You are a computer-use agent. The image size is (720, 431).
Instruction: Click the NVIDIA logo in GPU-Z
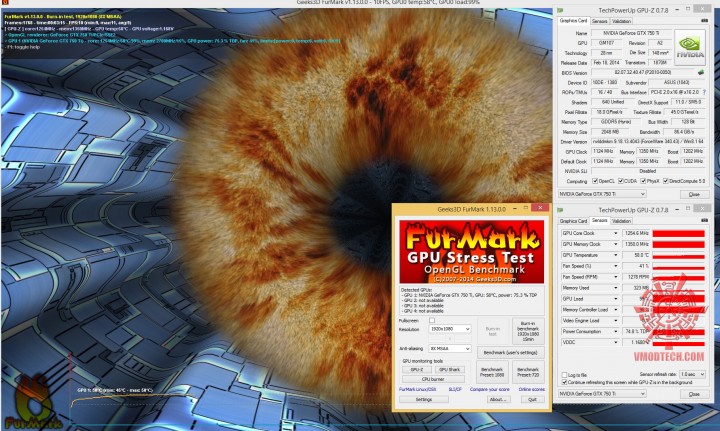tap(690, 48)
